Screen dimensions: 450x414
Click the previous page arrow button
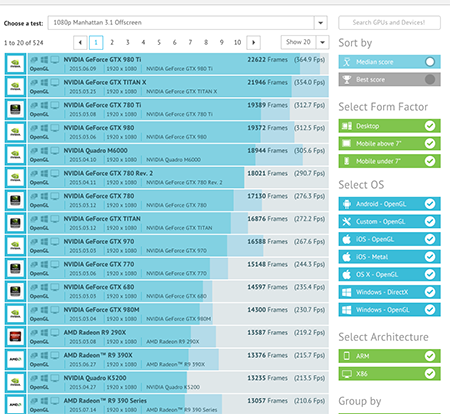[80, 42]
